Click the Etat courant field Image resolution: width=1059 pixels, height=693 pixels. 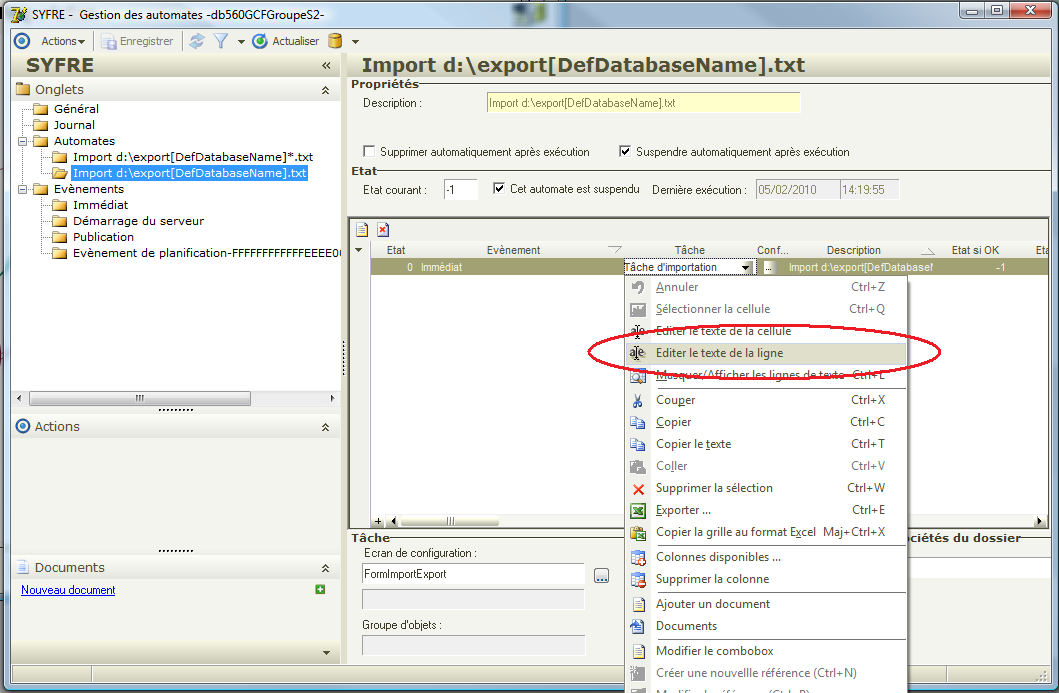(461, 190)
